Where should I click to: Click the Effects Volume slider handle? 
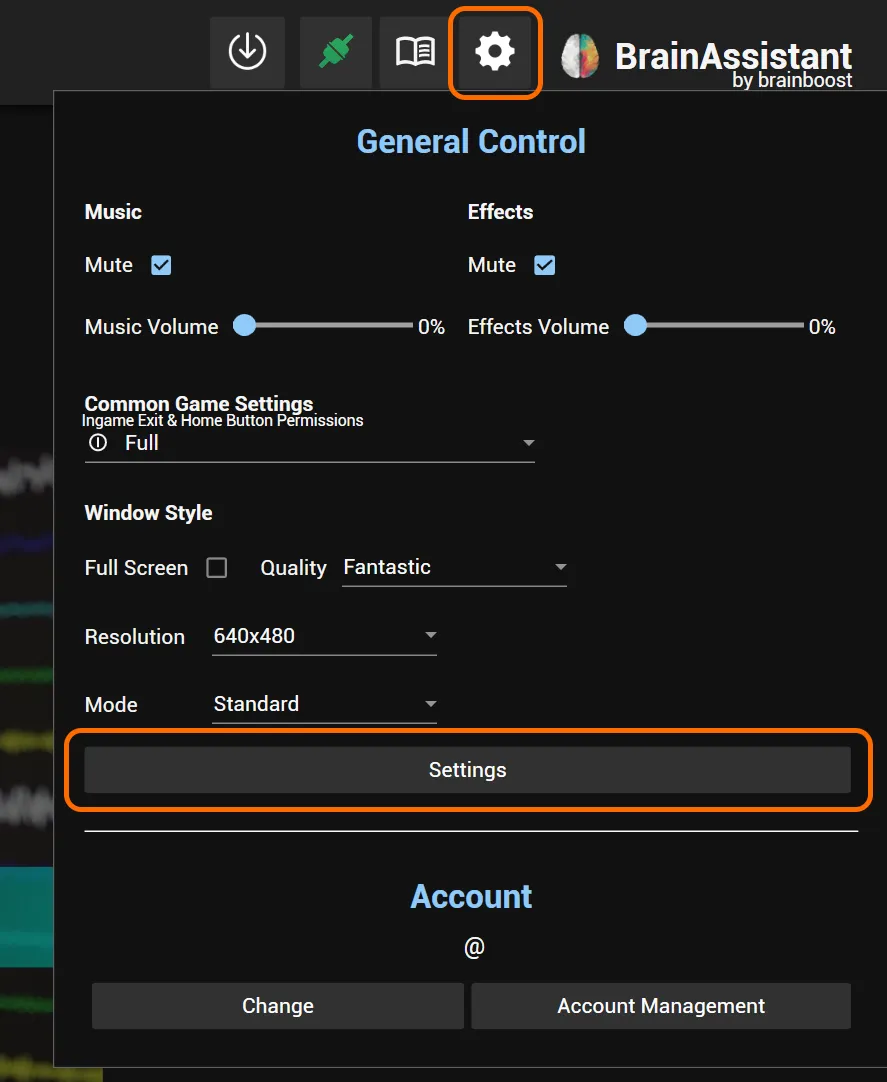coord(635,325)
